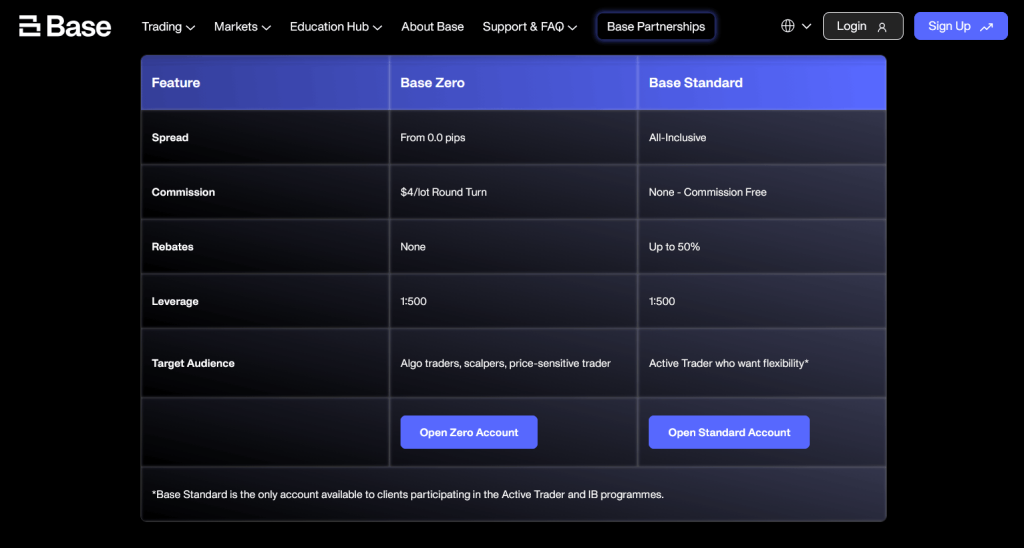Expand the Markets dropdown menu
The height and width of the screenshot is (548, 1024).
pos(242,27)
